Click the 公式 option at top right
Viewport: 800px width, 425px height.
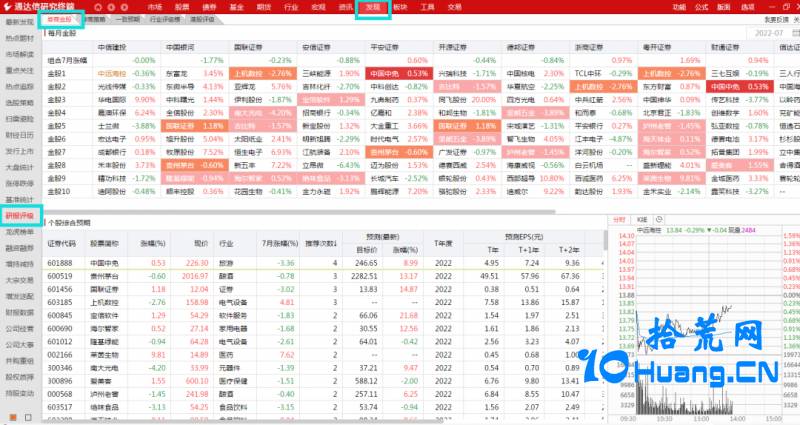[x=702, y=7]
